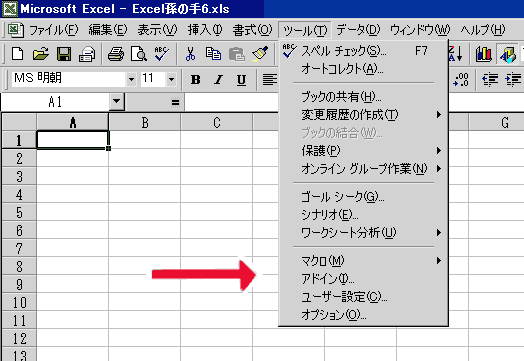Click the Save floppy disk icon

[63, 54]
